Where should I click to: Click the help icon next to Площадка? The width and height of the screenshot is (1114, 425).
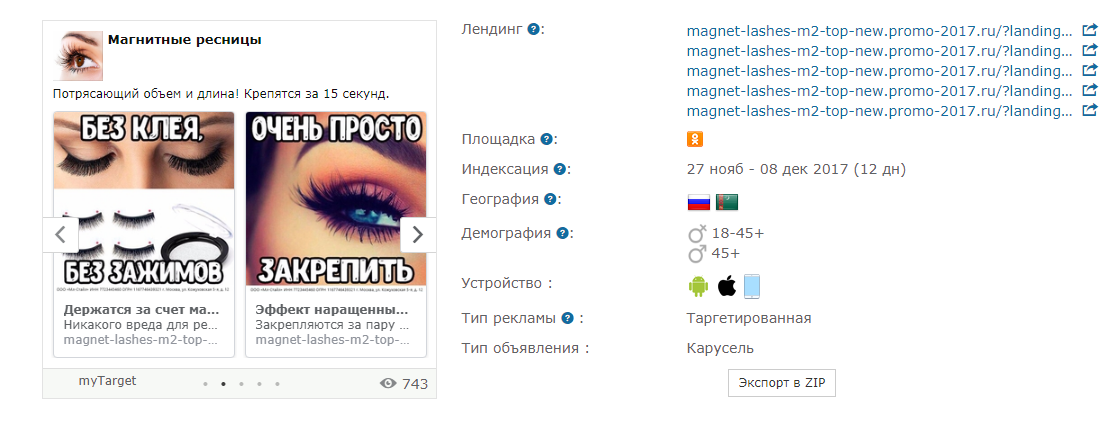(546, 139)
